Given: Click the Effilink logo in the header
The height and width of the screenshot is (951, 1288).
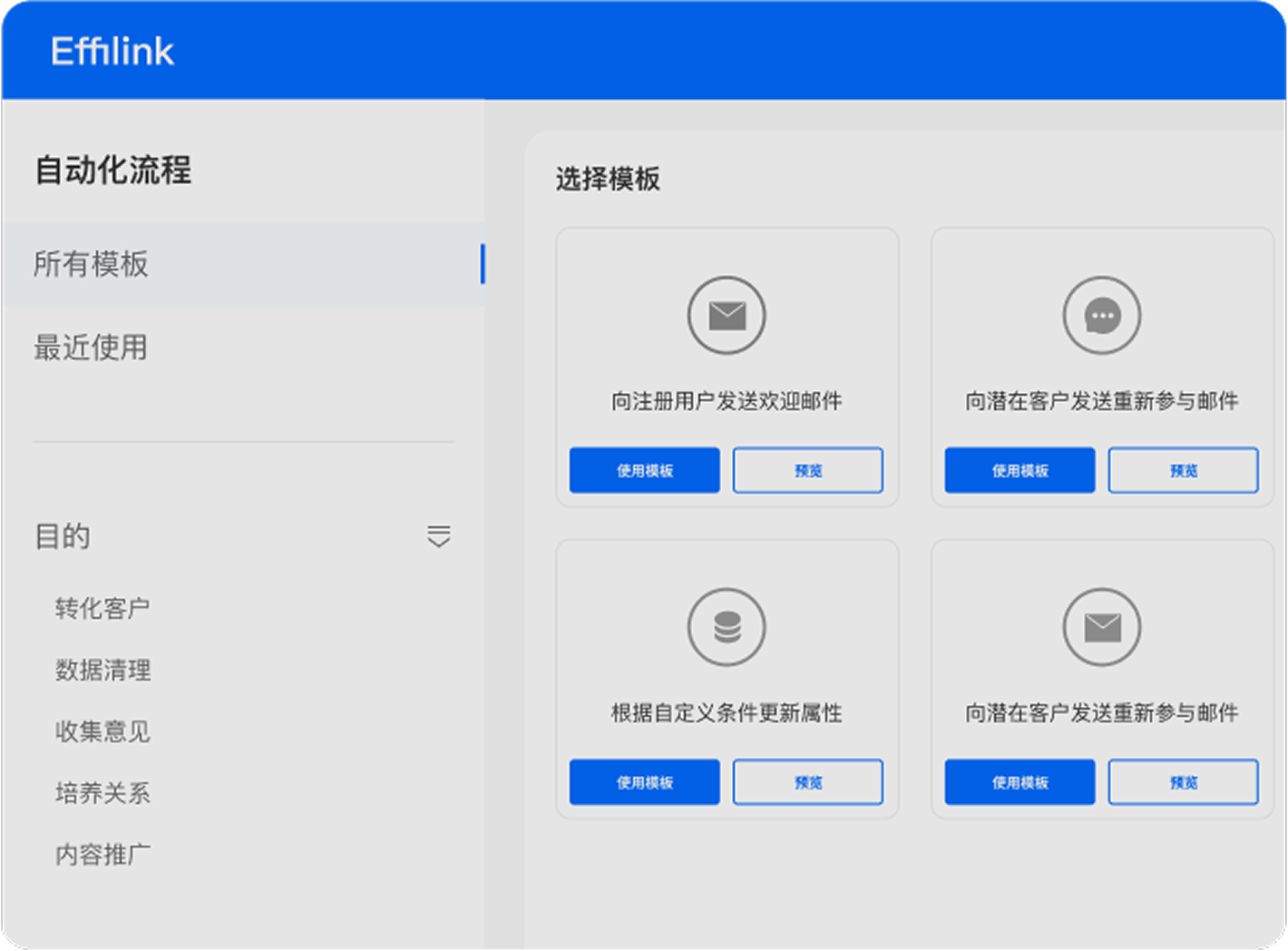Looking at the screenshot, I should (112, 52).
